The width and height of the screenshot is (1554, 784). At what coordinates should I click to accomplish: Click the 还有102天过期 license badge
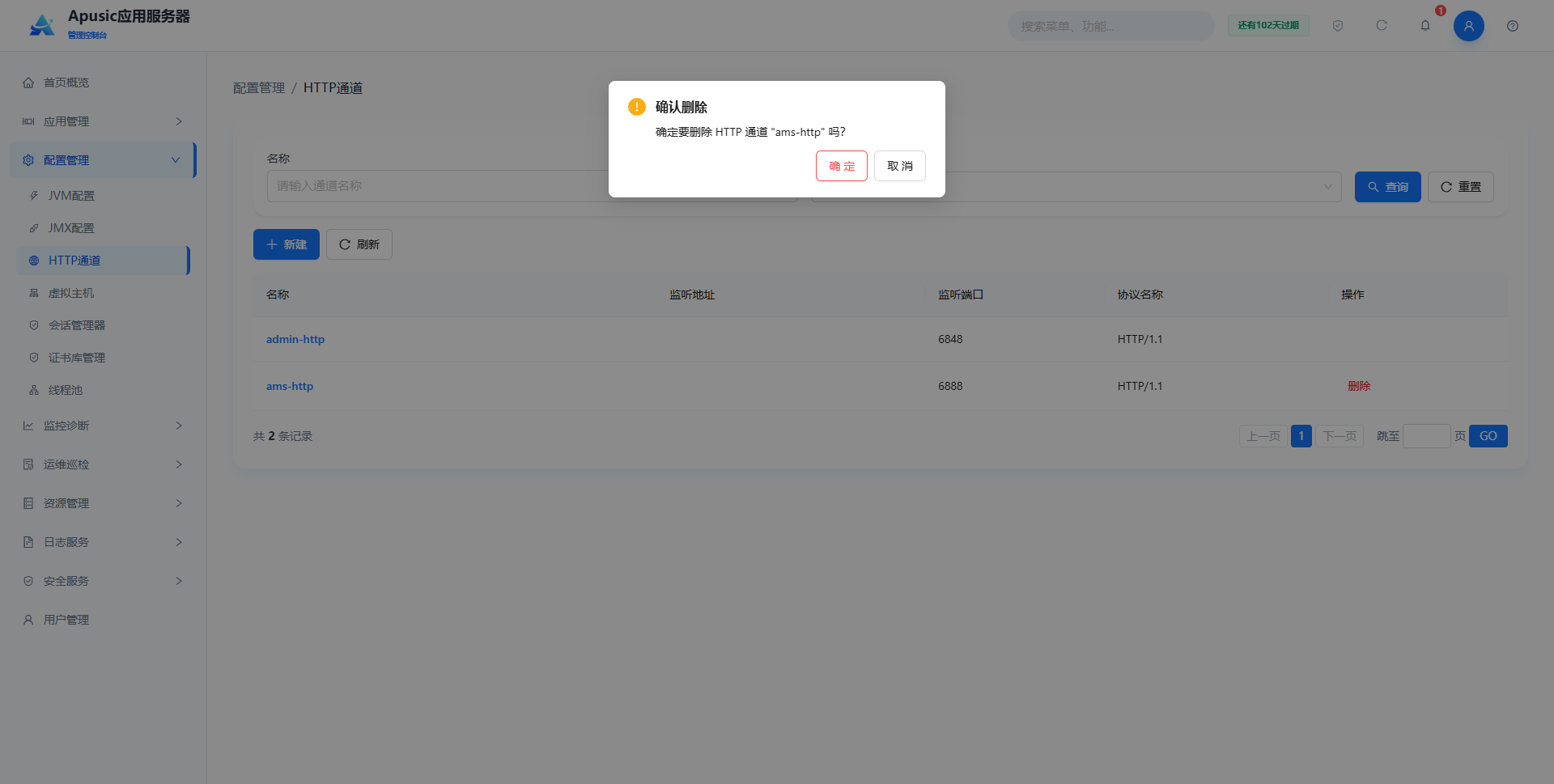[1268, 26]
